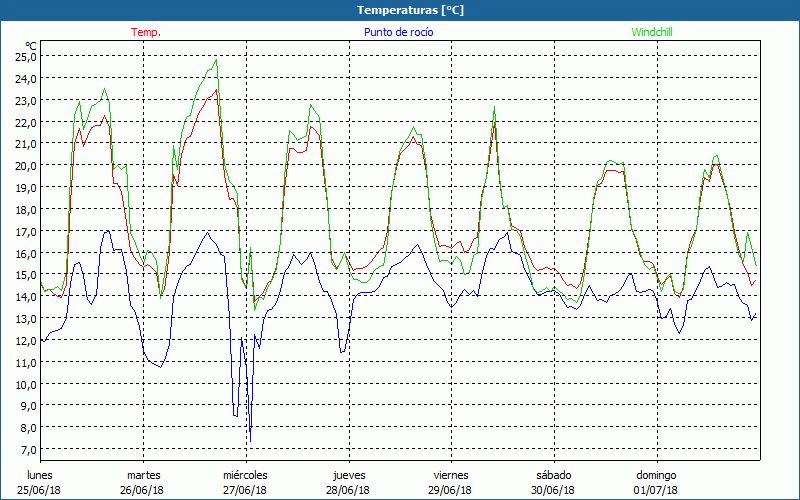800x500 pixels.
Task: Click the 14,0 y-axis value
Action: click(x=26, y=297)
